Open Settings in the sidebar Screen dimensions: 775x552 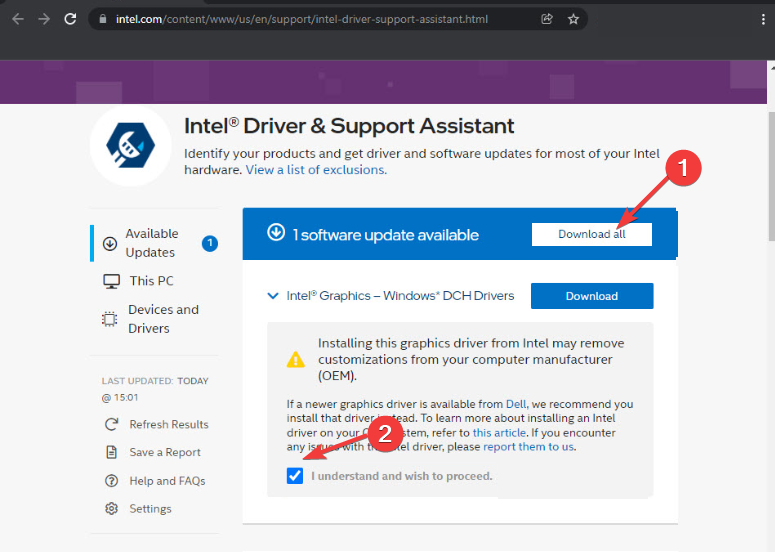tap(150, 509)
